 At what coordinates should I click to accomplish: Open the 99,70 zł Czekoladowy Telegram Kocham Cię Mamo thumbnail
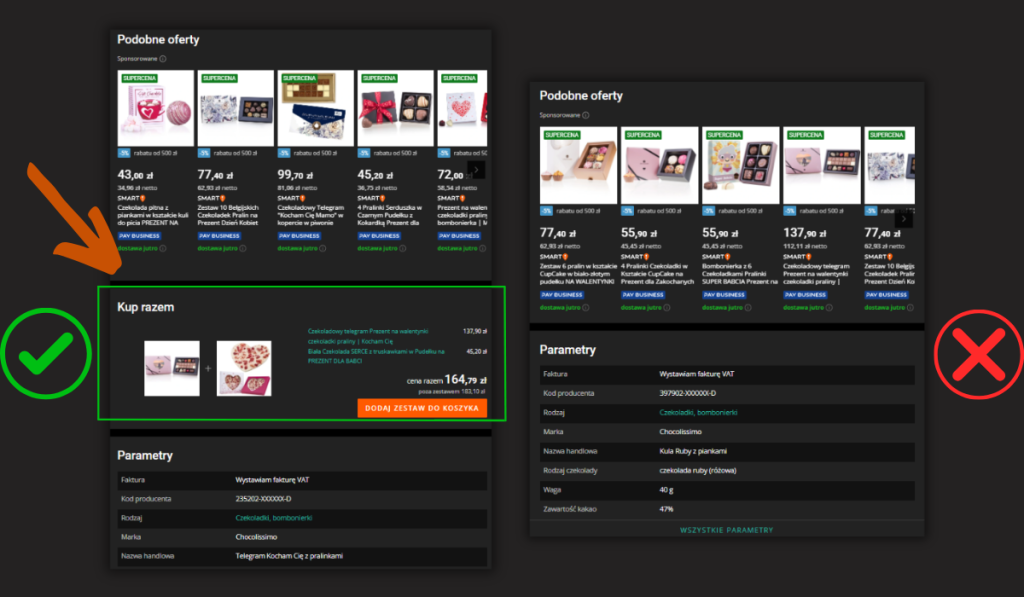click(315, 108)
